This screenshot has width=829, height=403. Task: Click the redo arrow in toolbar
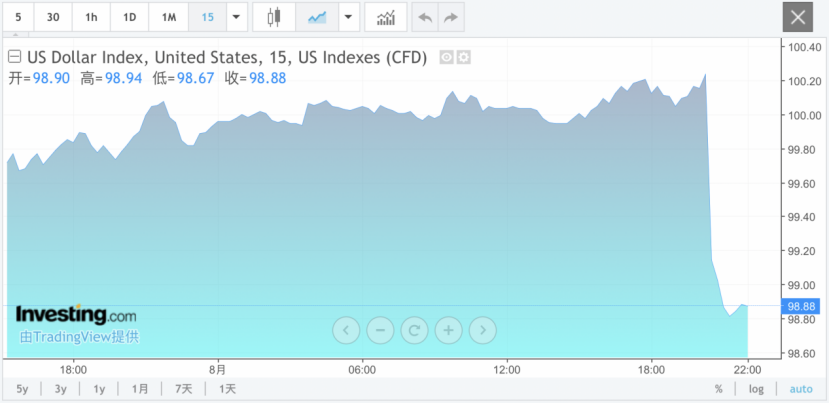pyautogui.click(x=451, y=17)
